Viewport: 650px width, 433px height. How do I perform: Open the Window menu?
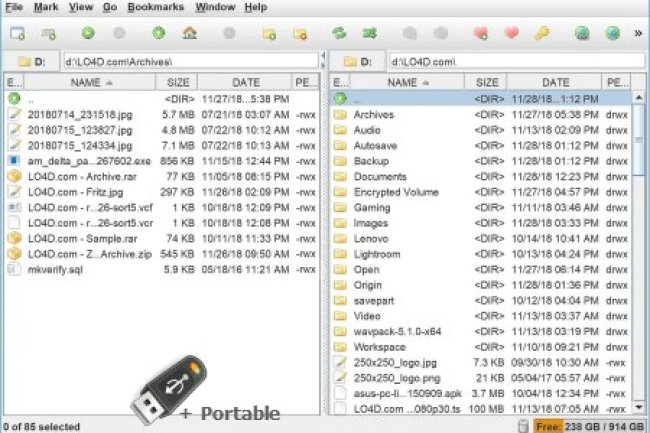[x=215, y=7]
